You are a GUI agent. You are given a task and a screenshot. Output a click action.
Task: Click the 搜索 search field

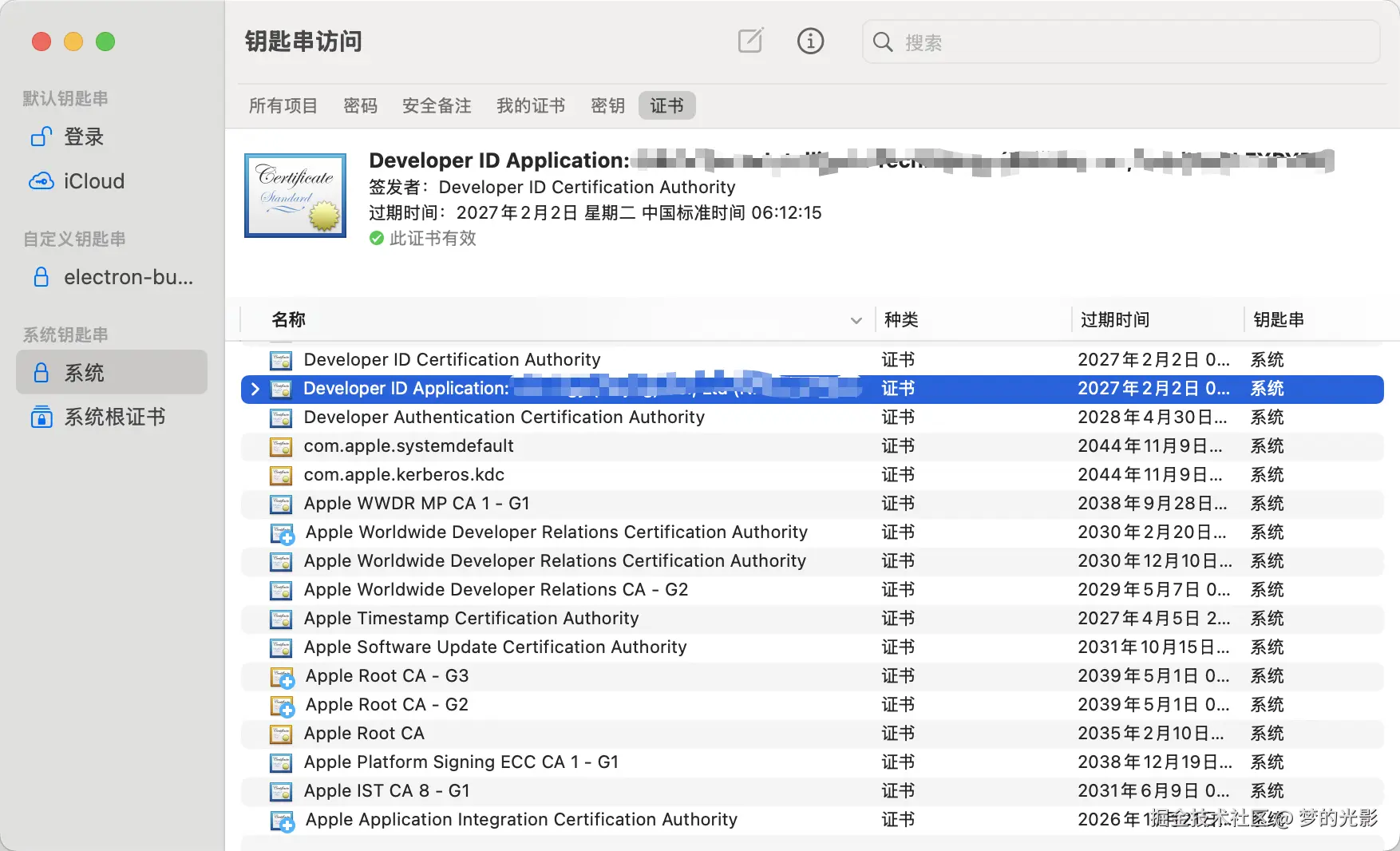pos(1121,42)
